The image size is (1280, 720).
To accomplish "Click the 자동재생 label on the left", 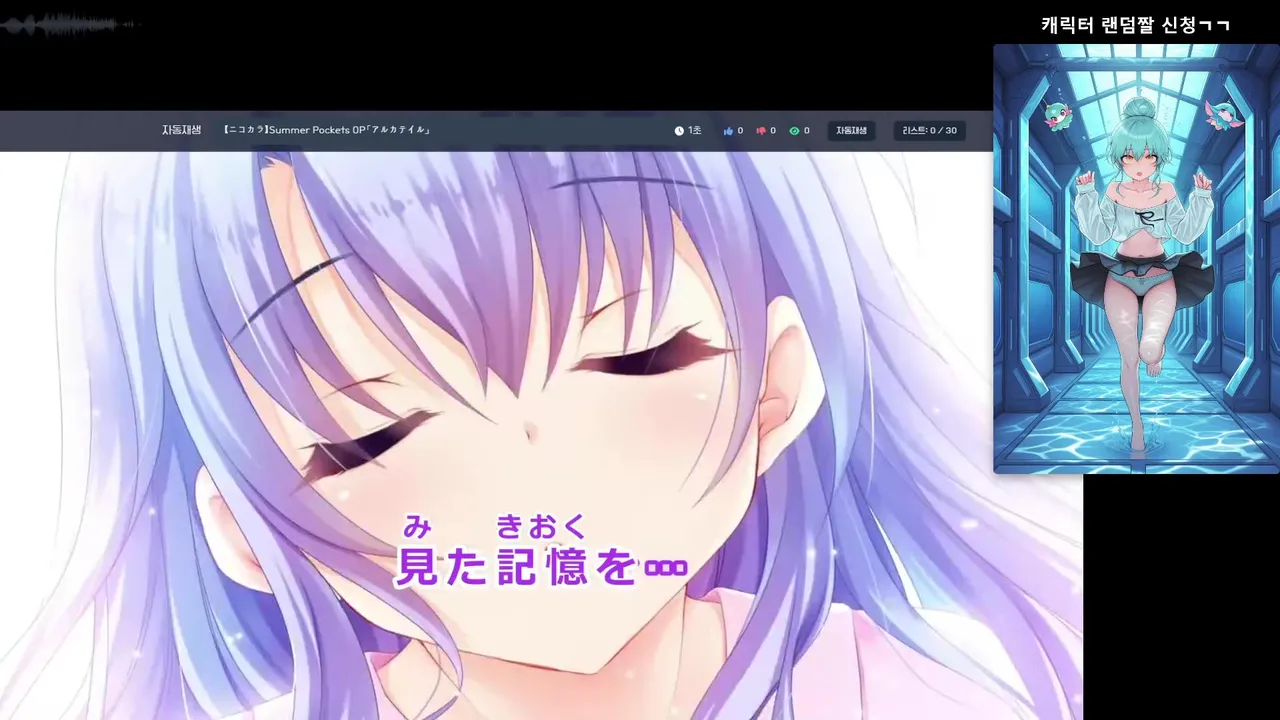I will coord(182,130).
